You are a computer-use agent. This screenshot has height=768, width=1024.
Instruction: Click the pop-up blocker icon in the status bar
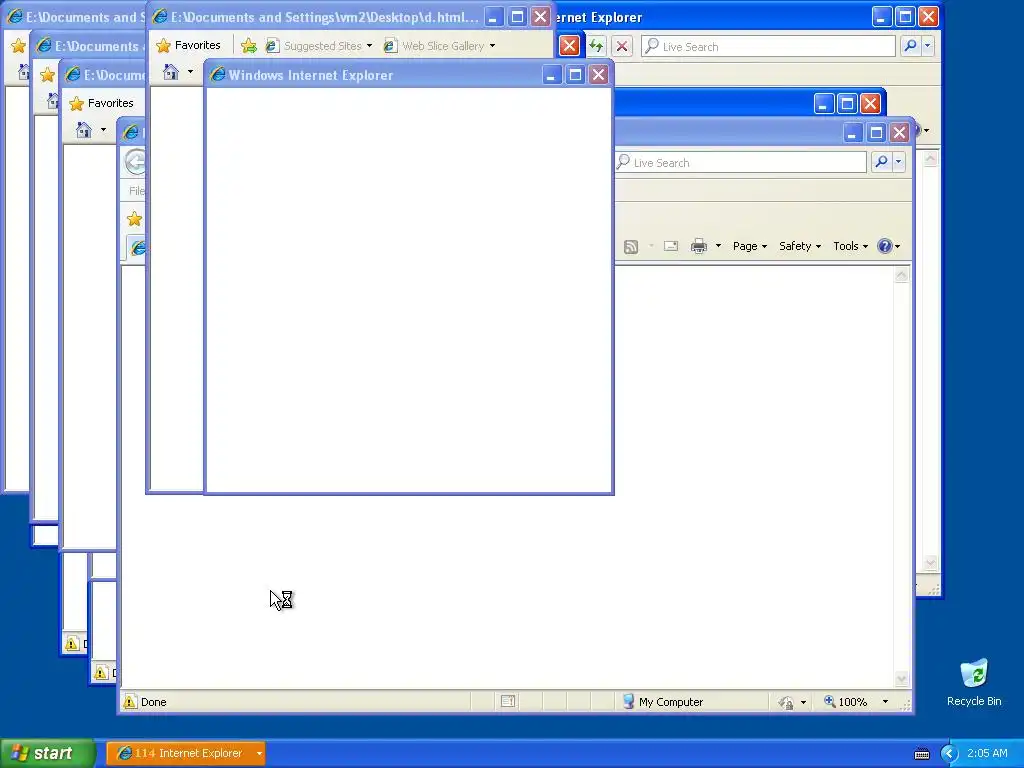(507, 702)
